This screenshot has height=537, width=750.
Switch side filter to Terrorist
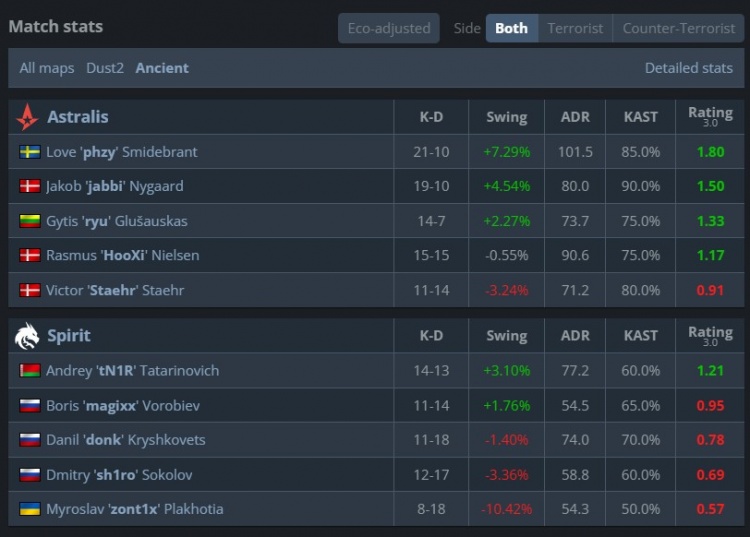pos(575,28)
